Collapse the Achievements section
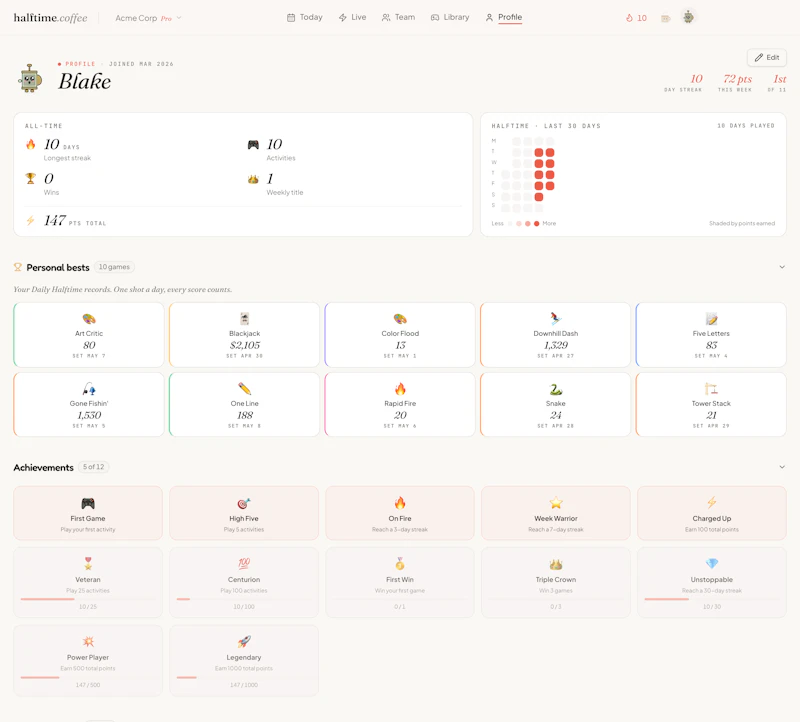This screenshot has width=800, height=722. [x=782, y=467]
